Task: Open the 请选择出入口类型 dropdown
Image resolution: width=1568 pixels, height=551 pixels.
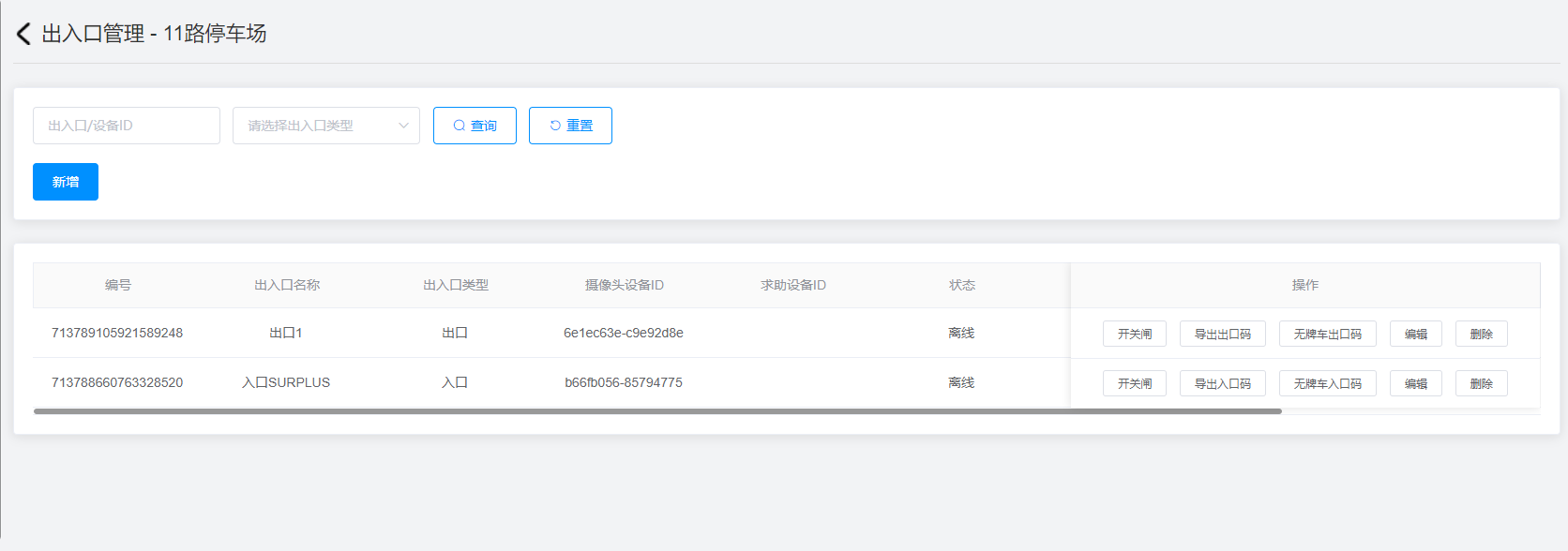Action: pos(325,126)
